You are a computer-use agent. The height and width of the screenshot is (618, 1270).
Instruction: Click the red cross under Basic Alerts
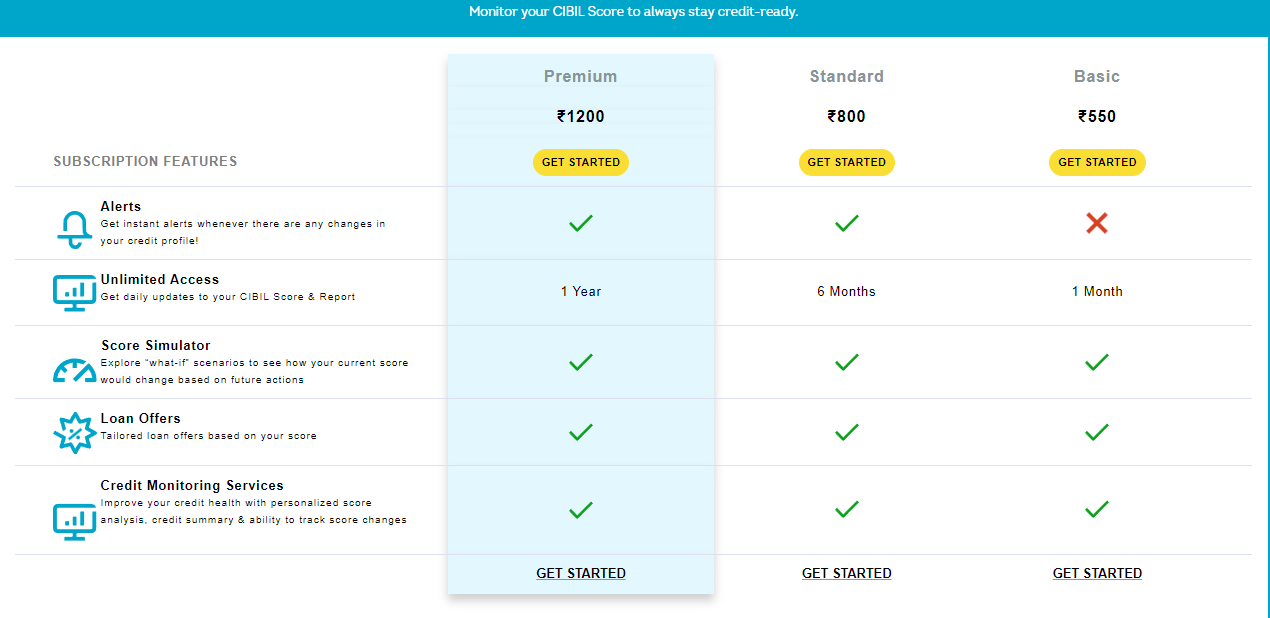tap(1097, 223)
